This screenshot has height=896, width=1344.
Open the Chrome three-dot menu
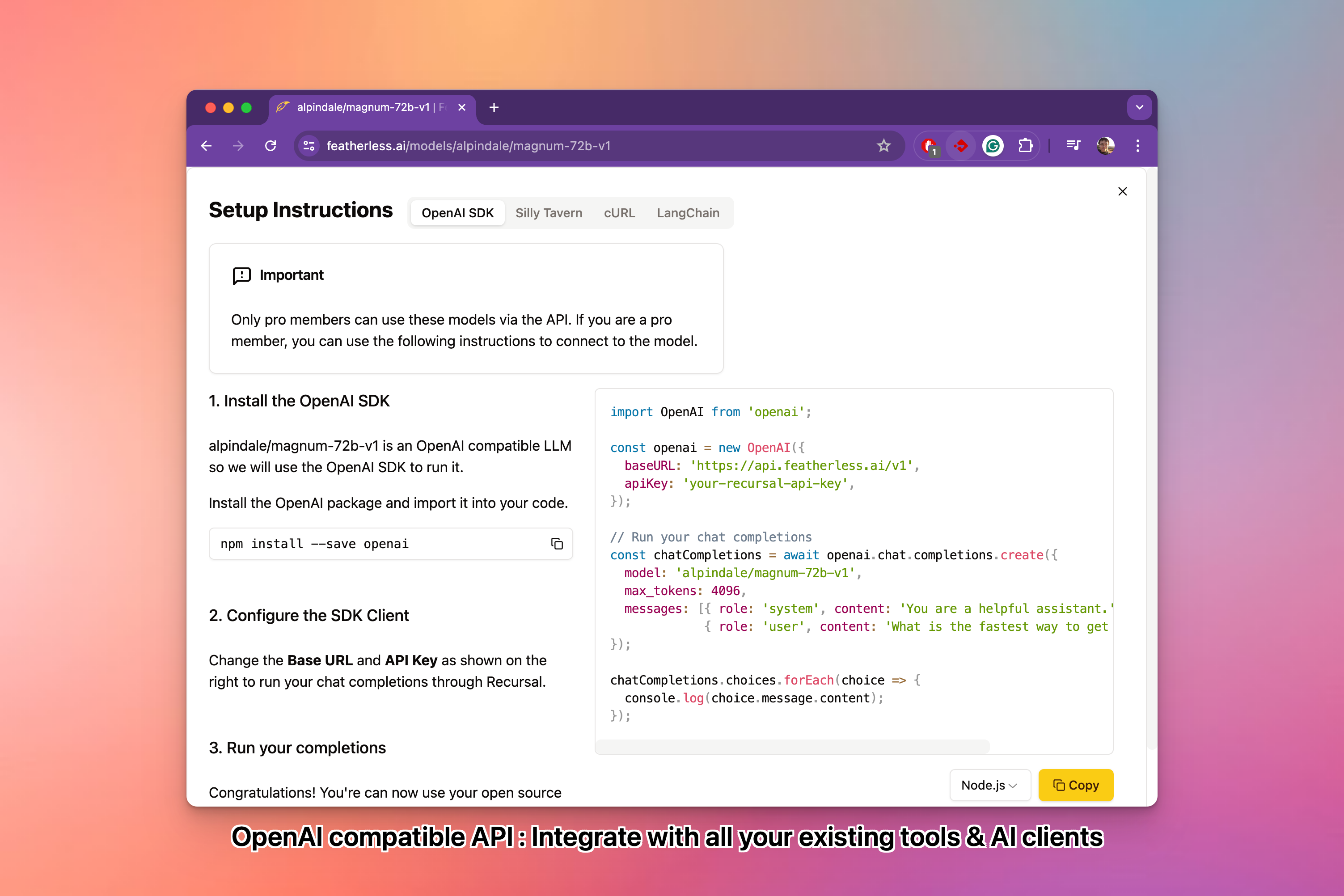(x=1138, y=146)
